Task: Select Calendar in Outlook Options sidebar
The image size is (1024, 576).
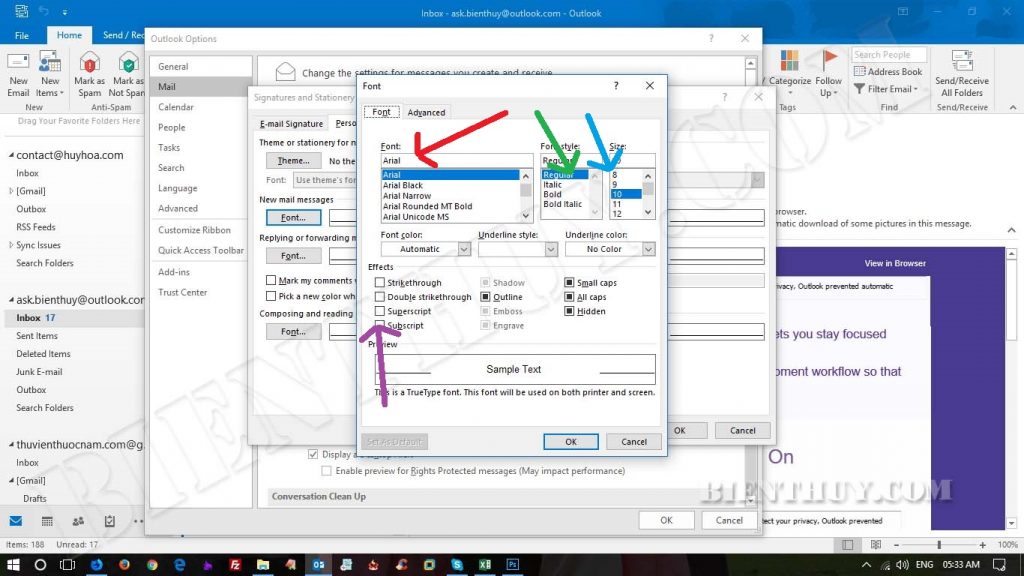Action: 176,107
